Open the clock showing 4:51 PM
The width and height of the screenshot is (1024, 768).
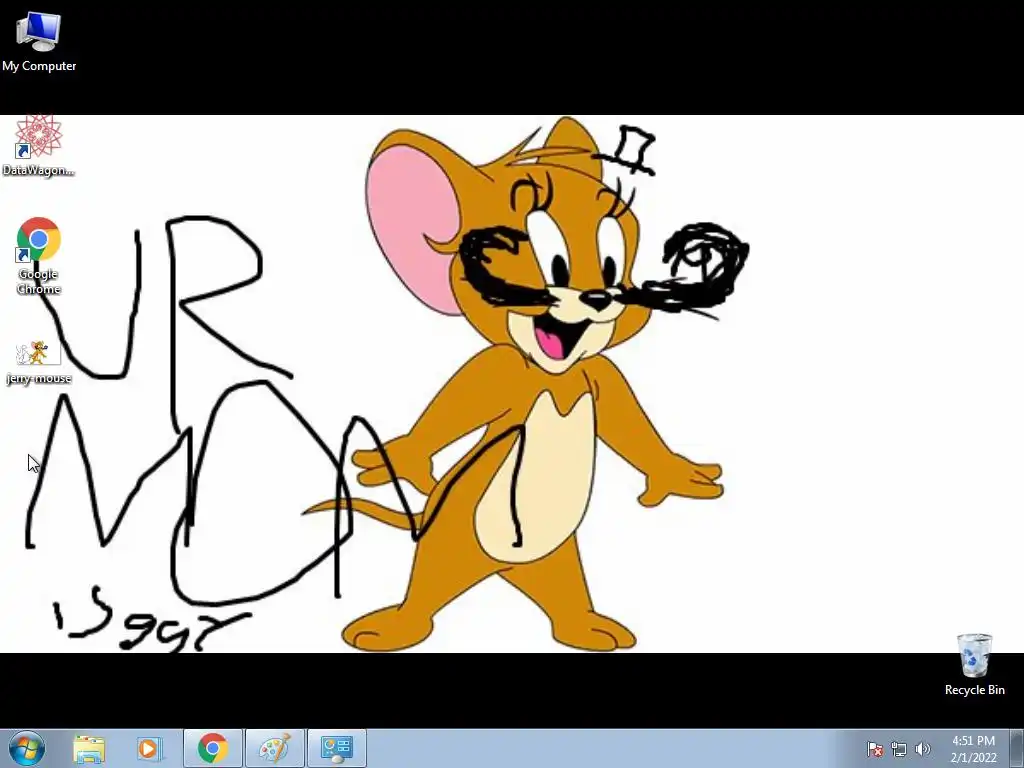click(973, 749)
